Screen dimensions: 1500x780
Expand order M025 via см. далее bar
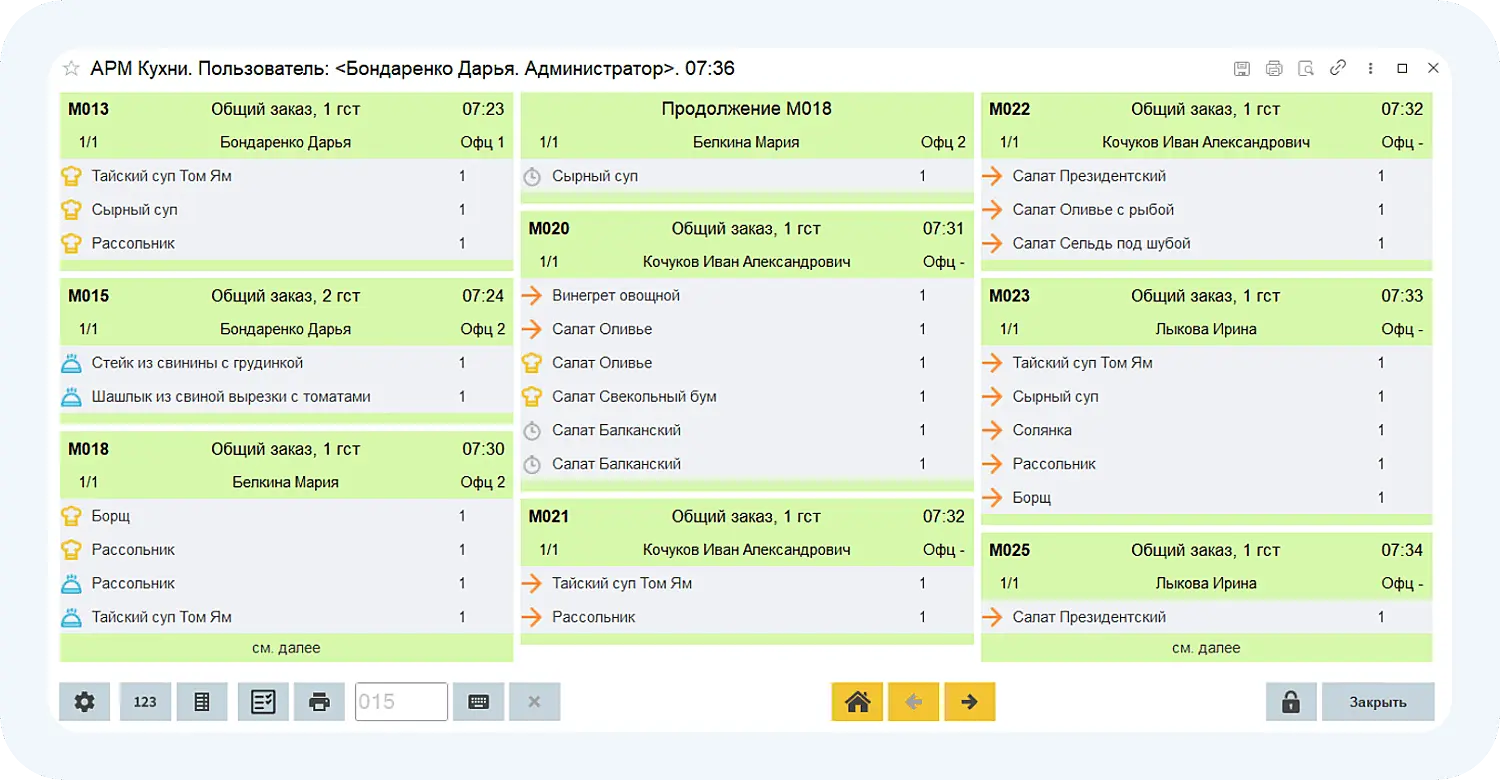click(1206, 648)
